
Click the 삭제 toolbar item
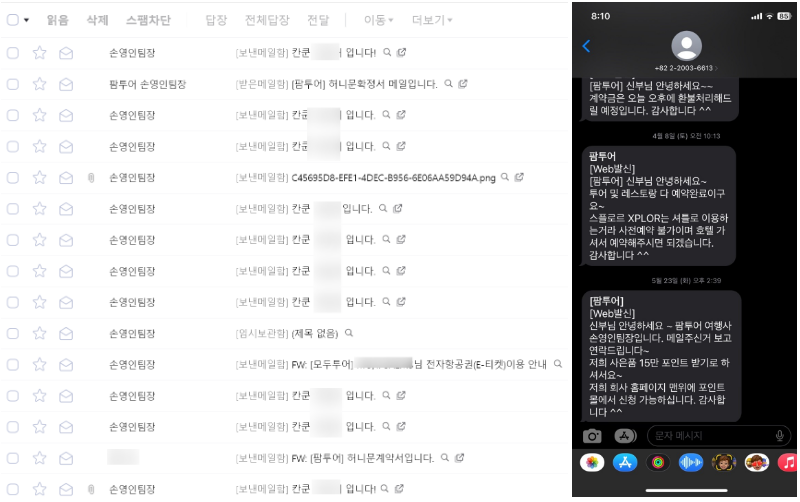[x=97, y=20]
